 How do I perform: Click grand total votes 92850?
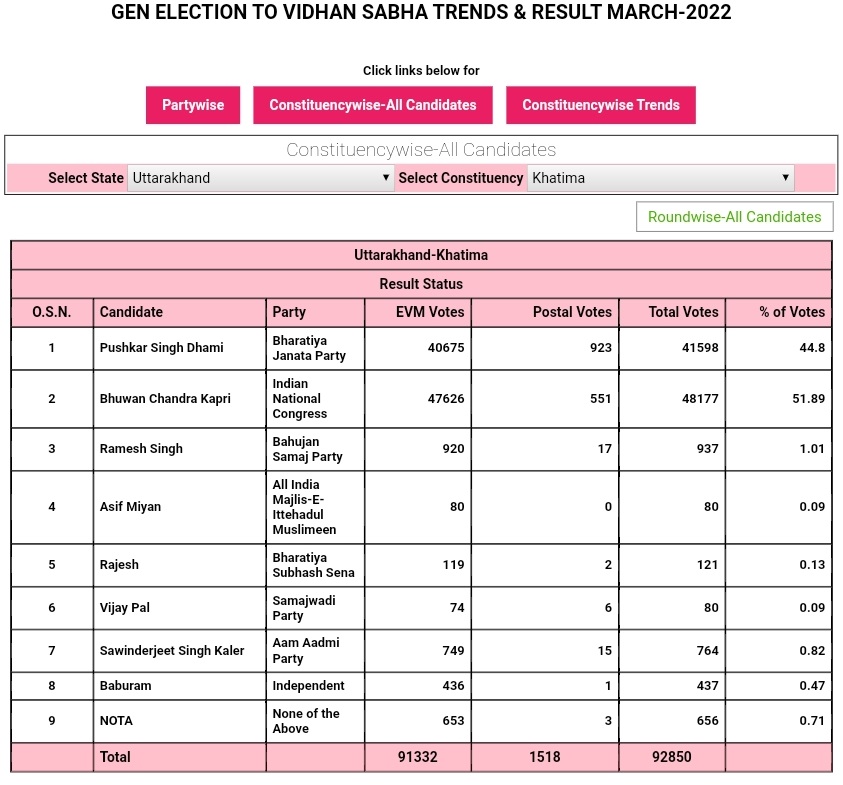(x=671, y=757)
